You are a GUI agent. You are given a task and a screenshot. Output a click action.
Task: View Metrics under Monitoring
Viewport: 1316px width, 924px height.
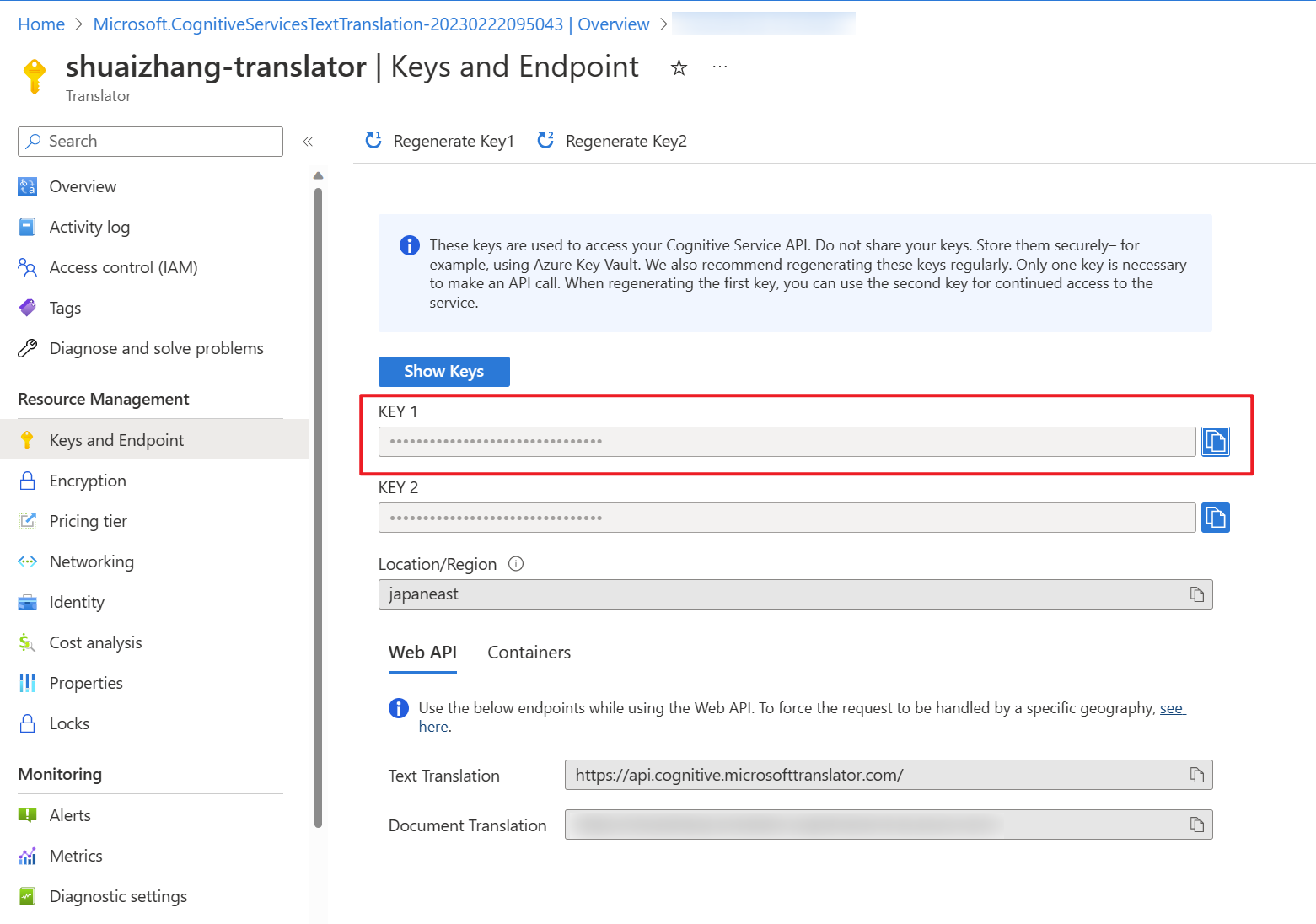76,855
